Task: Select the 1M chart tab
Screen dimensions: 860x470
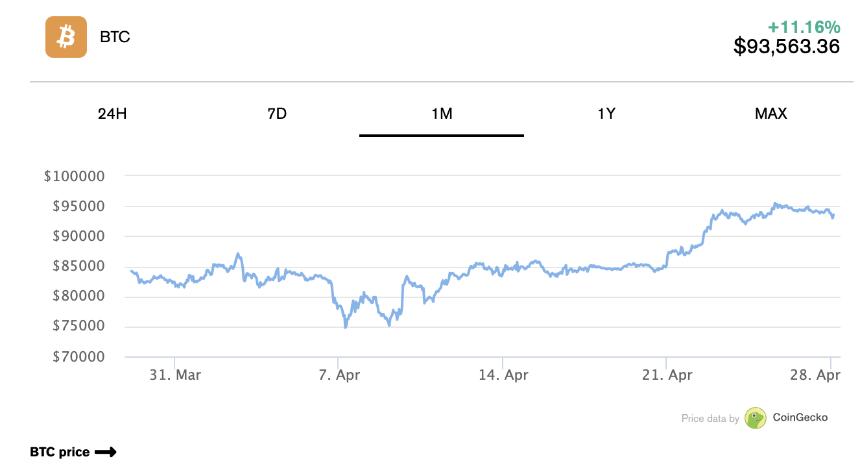Action: click(442, 114)
